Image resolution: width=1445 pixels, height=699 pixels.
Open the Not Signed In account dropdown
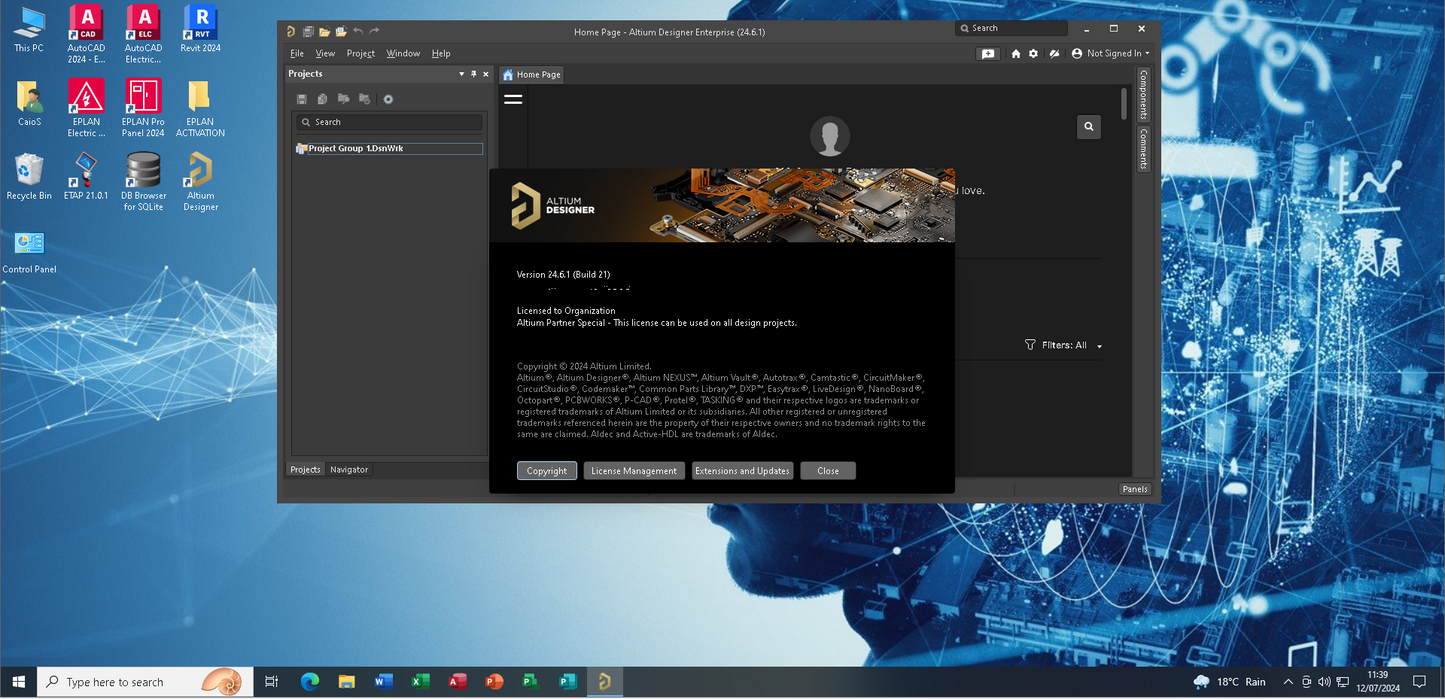point(1110,54)
